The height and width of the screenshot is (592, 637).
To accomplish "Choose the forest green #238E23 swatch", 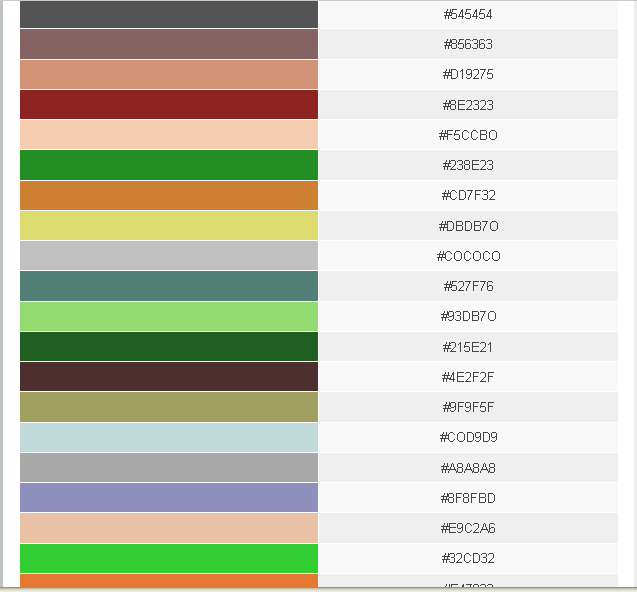I will [x=168, y=165].
